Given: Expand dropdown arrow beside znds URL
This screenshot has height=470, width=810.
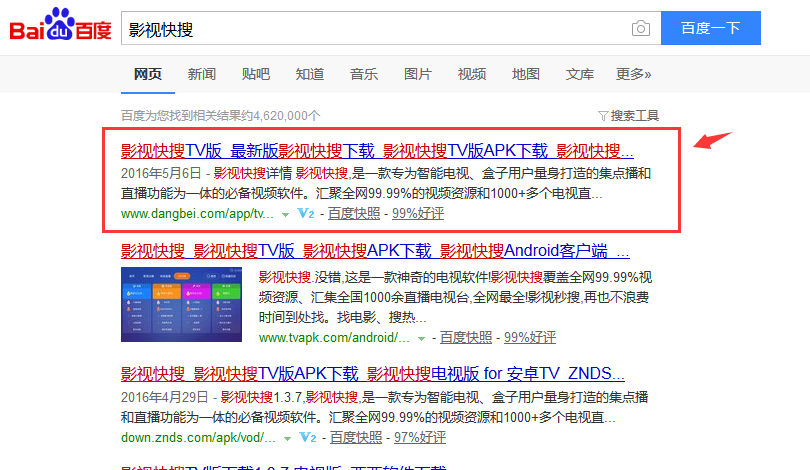Looking at the screenshot, I should point(287,439).
